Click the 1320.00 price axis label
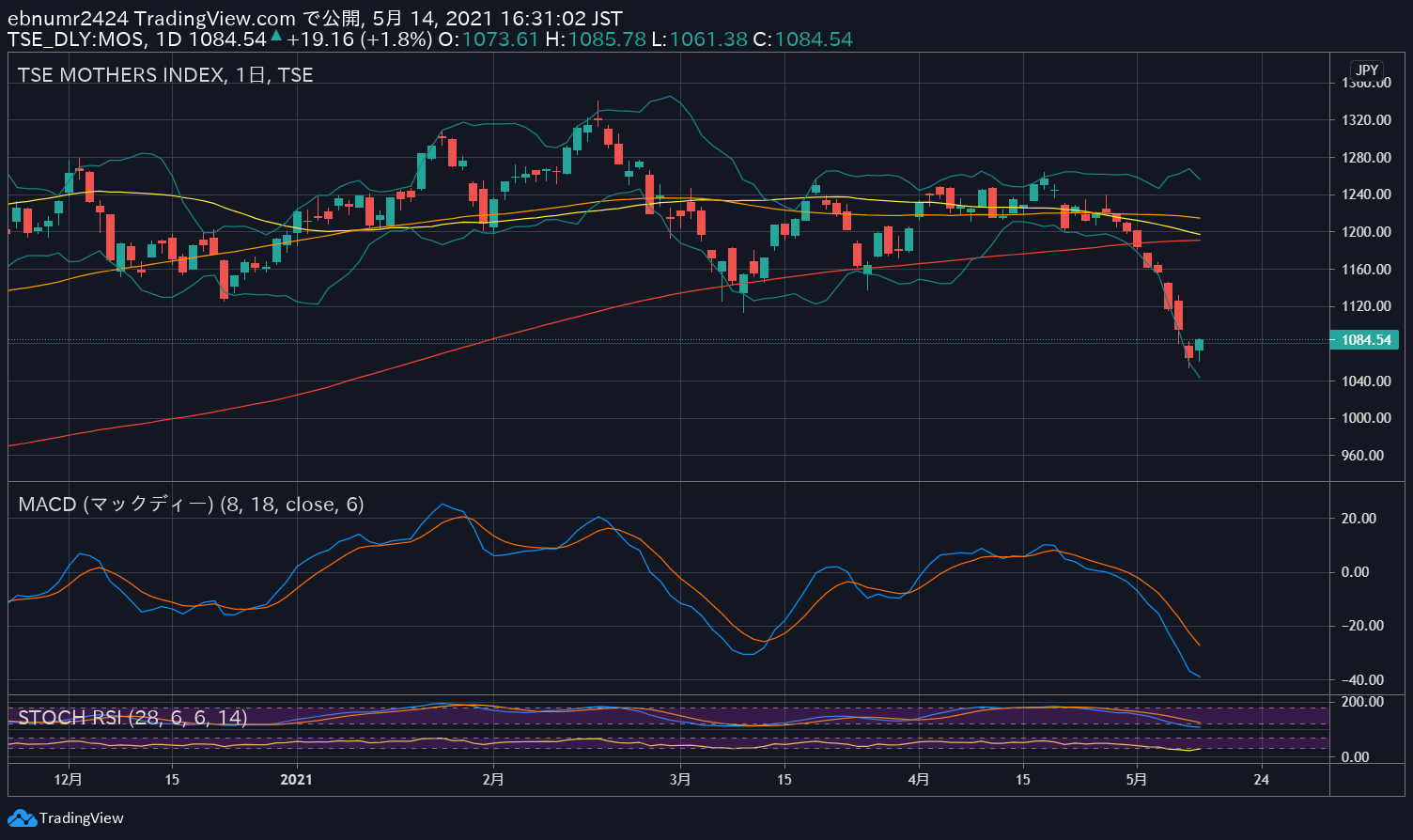Image resolution: width=1413 pixels, height=840 pixels. click(x=1366, y=120)
